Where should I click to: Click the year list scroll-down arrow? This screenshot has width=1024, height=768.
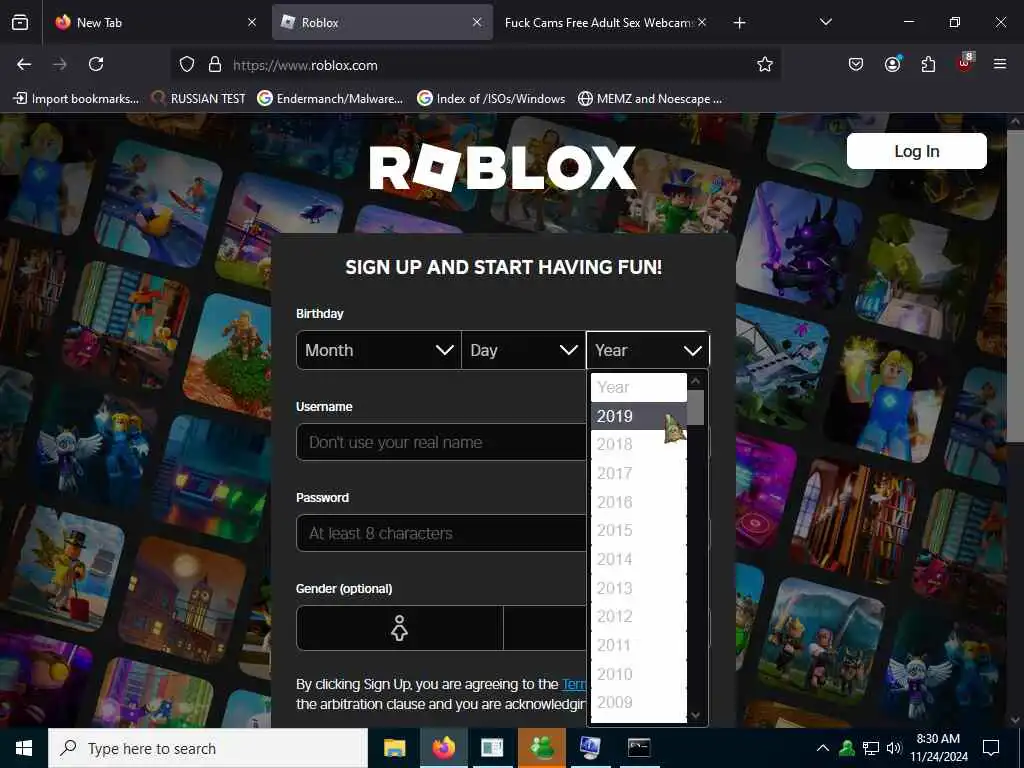(696, 716)
